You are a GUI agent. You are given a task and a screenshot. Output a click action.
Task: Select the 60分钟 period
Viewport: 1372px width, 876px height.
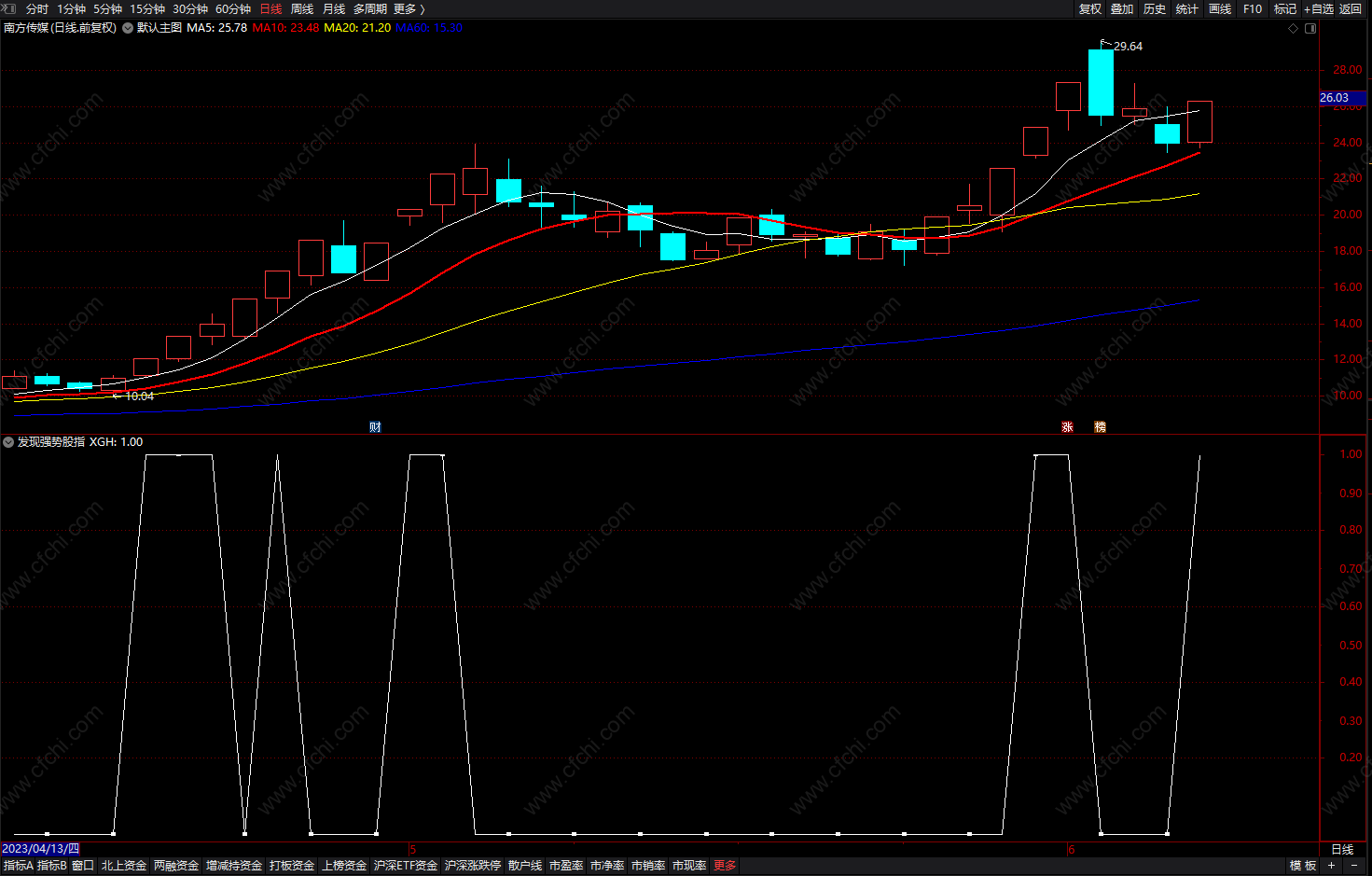tap(233, 9)
